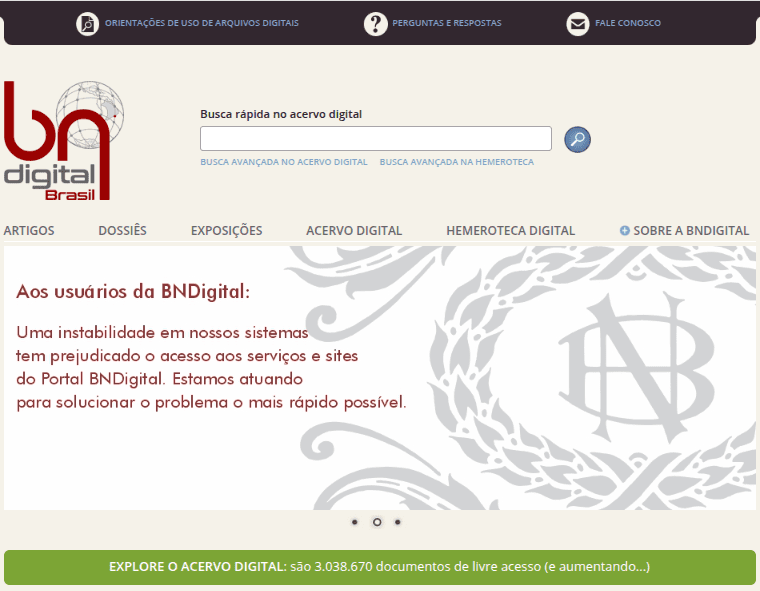
Task: Open Busca avançada na hemeroteca
Action: click(x=457, y=162)
